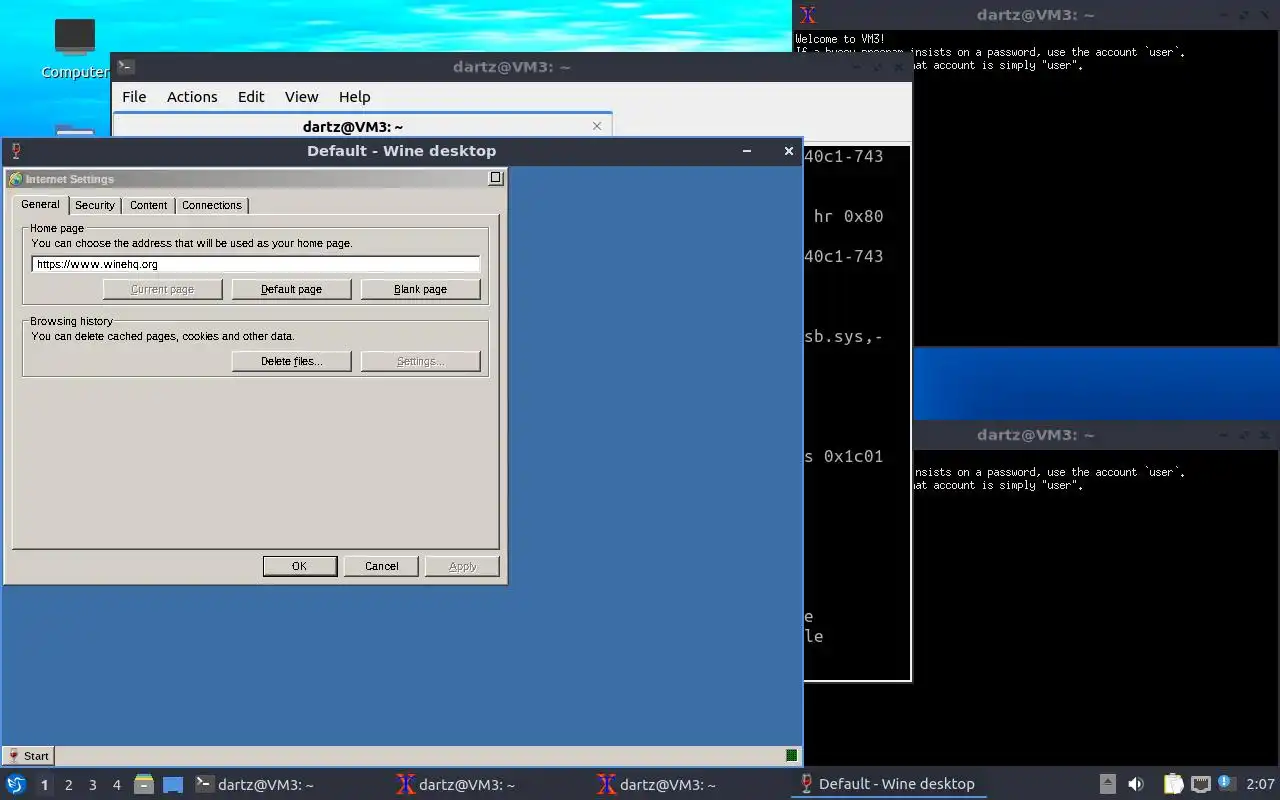
Task: Confirm Internet Settings with OK
Action: (x=300, y=566)
